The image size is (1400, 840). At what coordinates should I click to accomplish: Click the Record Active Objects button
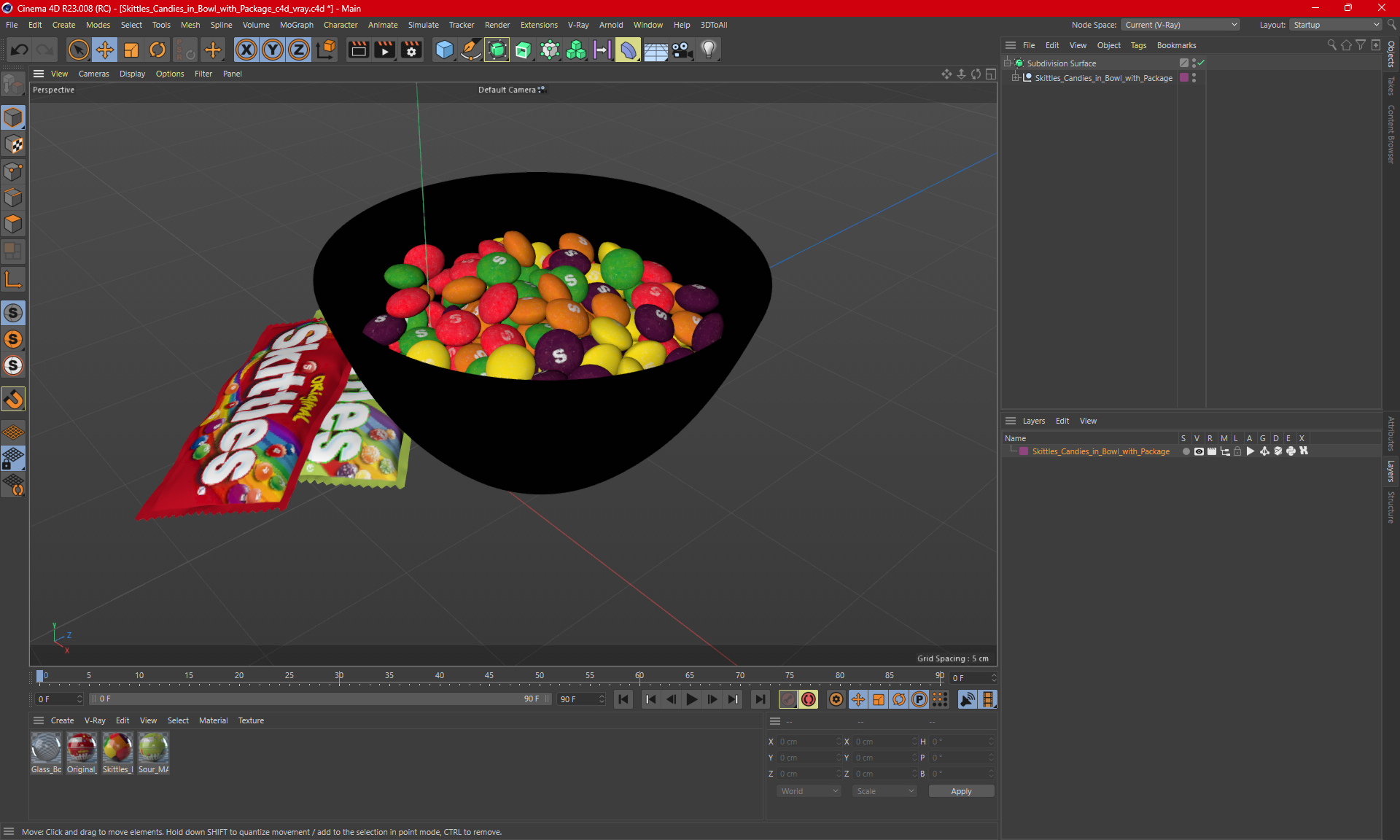788,699
